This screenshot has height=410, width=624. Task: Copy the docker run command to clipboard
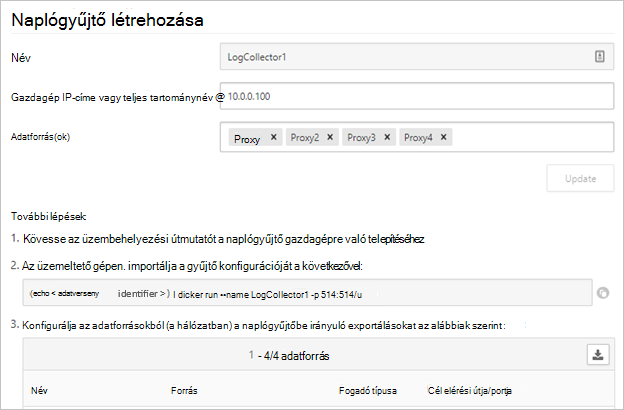tap(603, 293)
